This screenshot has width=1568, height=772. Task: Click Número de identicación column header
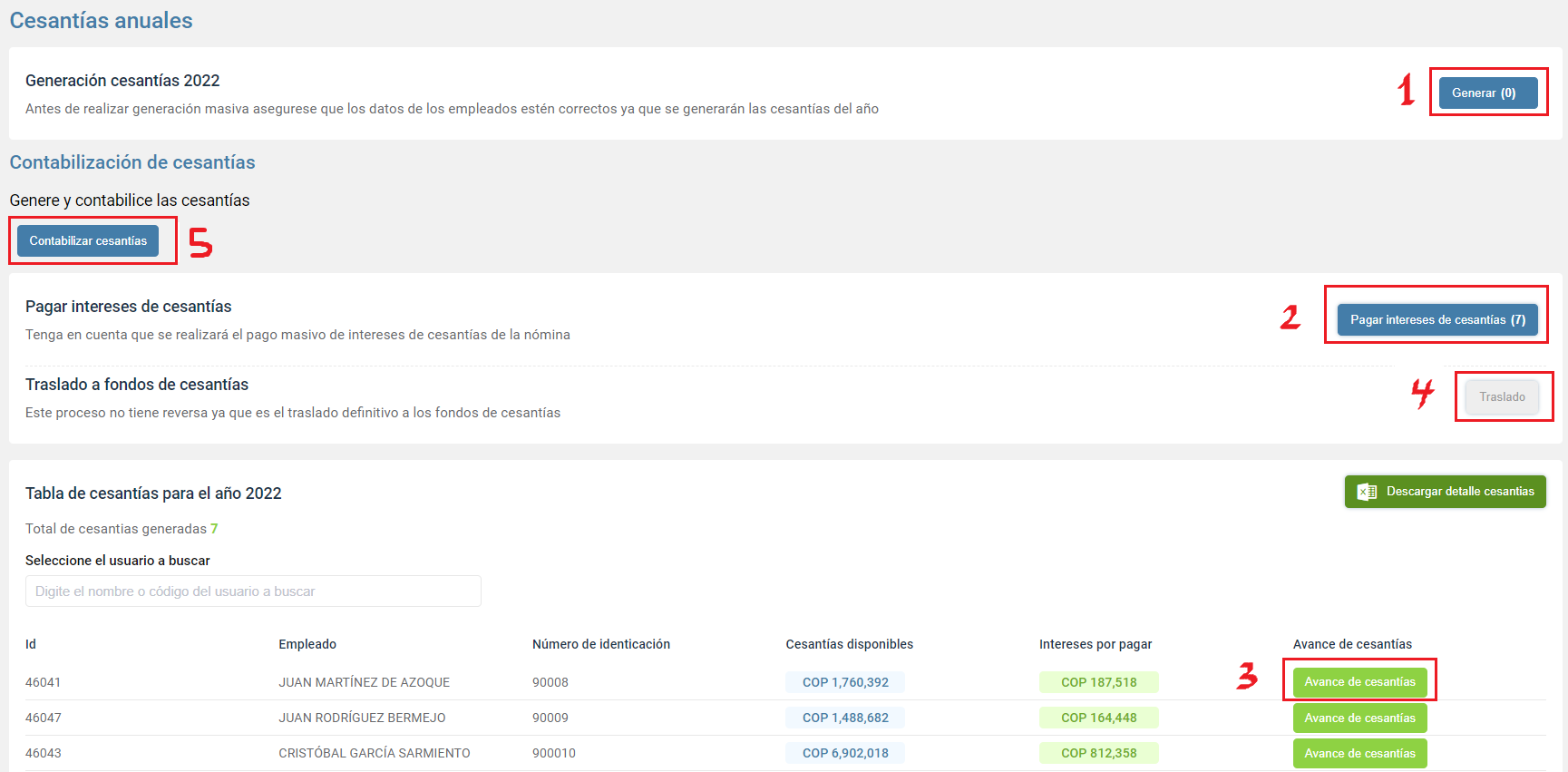[x=601, y=644]
